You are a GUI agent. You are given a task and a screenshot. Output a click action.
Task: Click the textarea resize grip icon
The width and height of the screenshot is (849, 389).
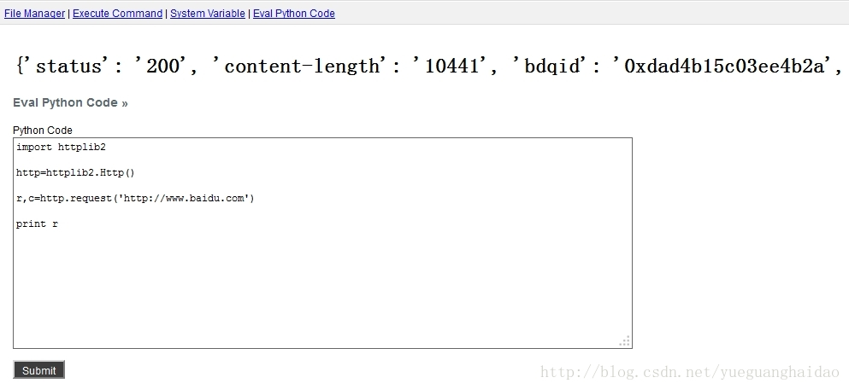click(x=625, y=341)
